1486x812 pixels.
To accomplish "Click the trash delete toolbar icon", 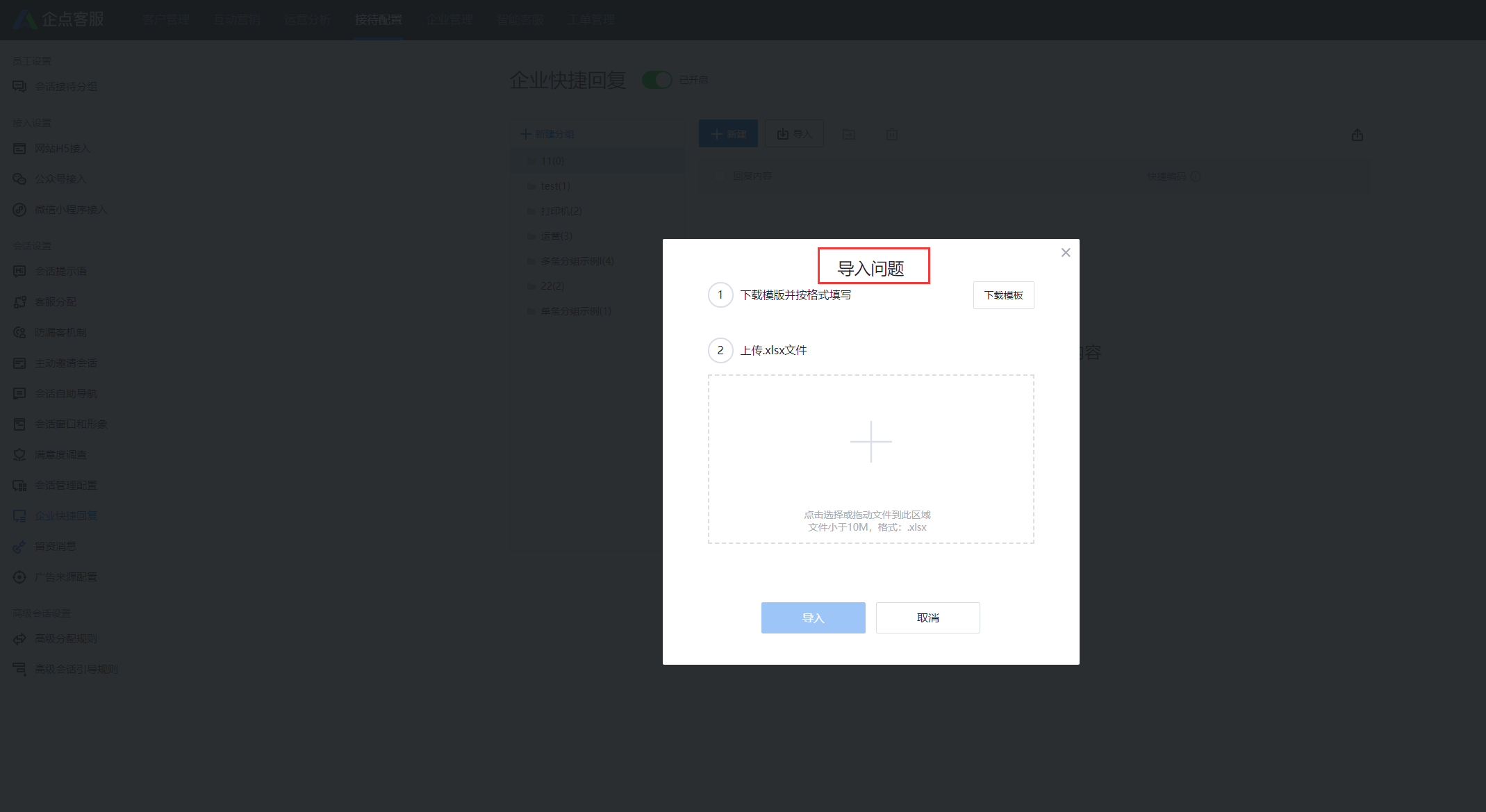I will coord(892,134).
